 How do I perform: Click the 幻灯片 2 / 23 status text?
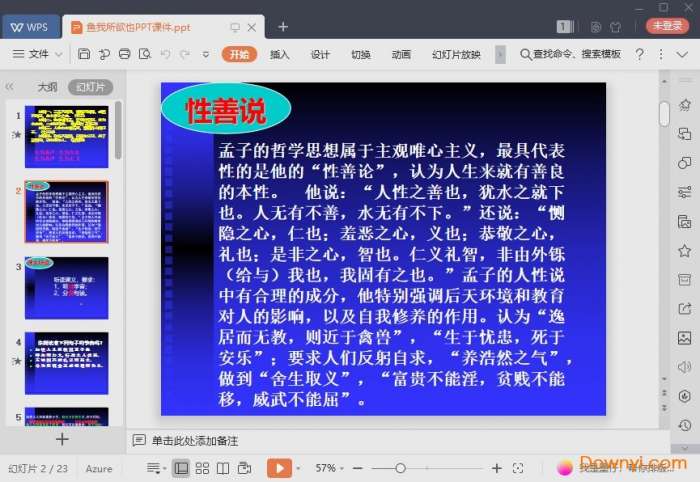[x=38, y=469]
